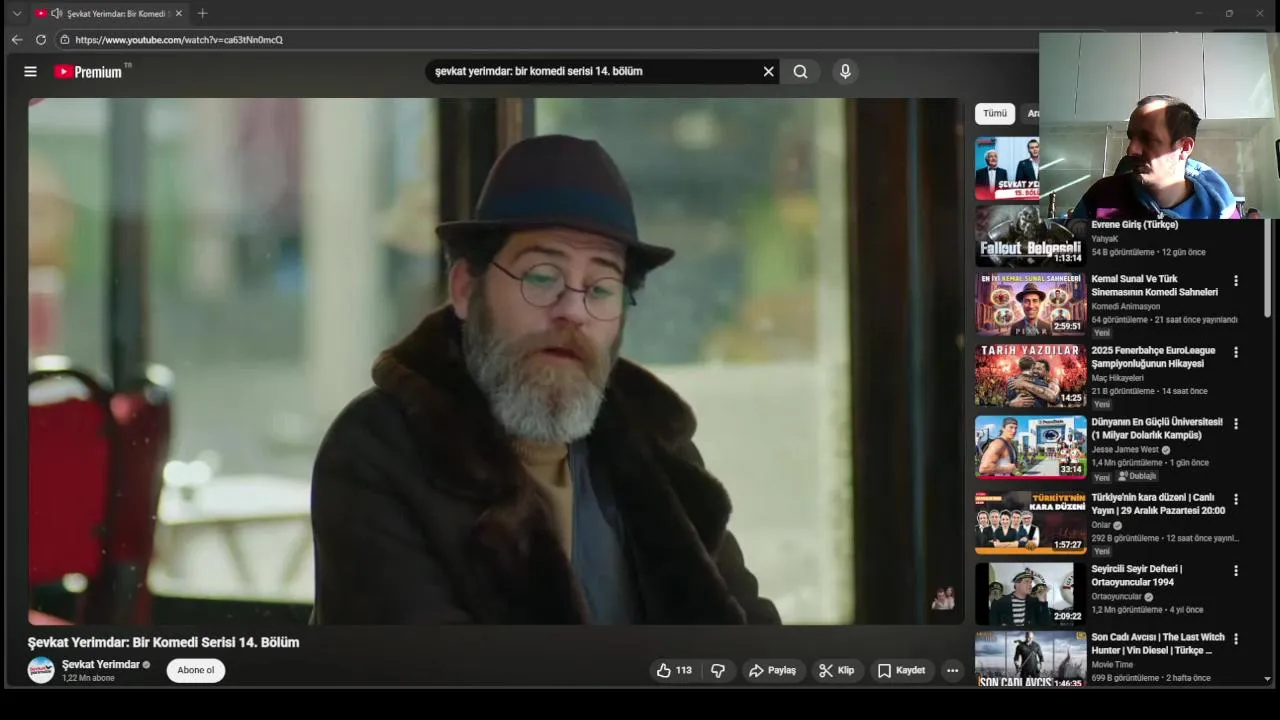Screen dimensions: 1280x720
Task: Click the video player to pause
Action: 495,361
